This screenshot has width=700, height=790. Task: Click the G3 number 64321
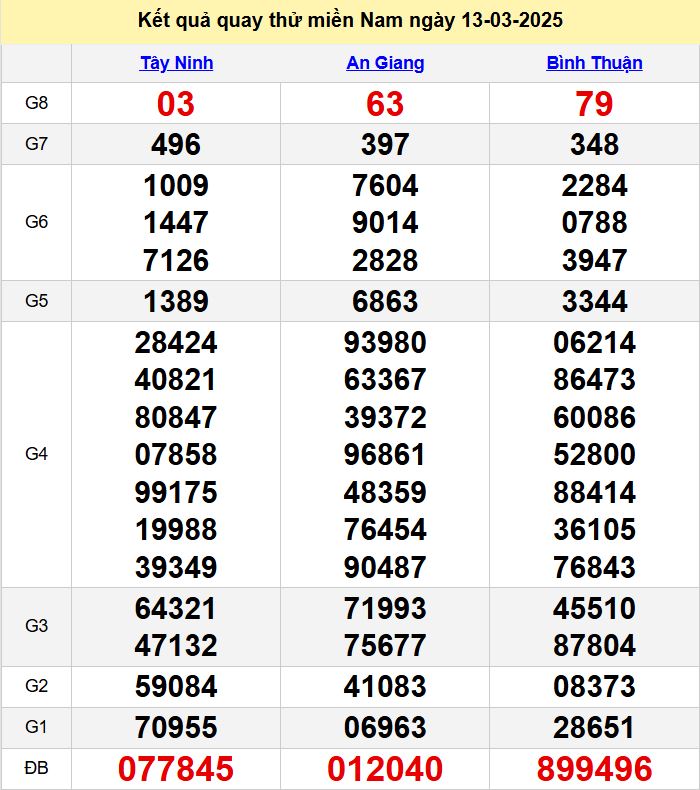pyautogui.click(x=176, y=608)
